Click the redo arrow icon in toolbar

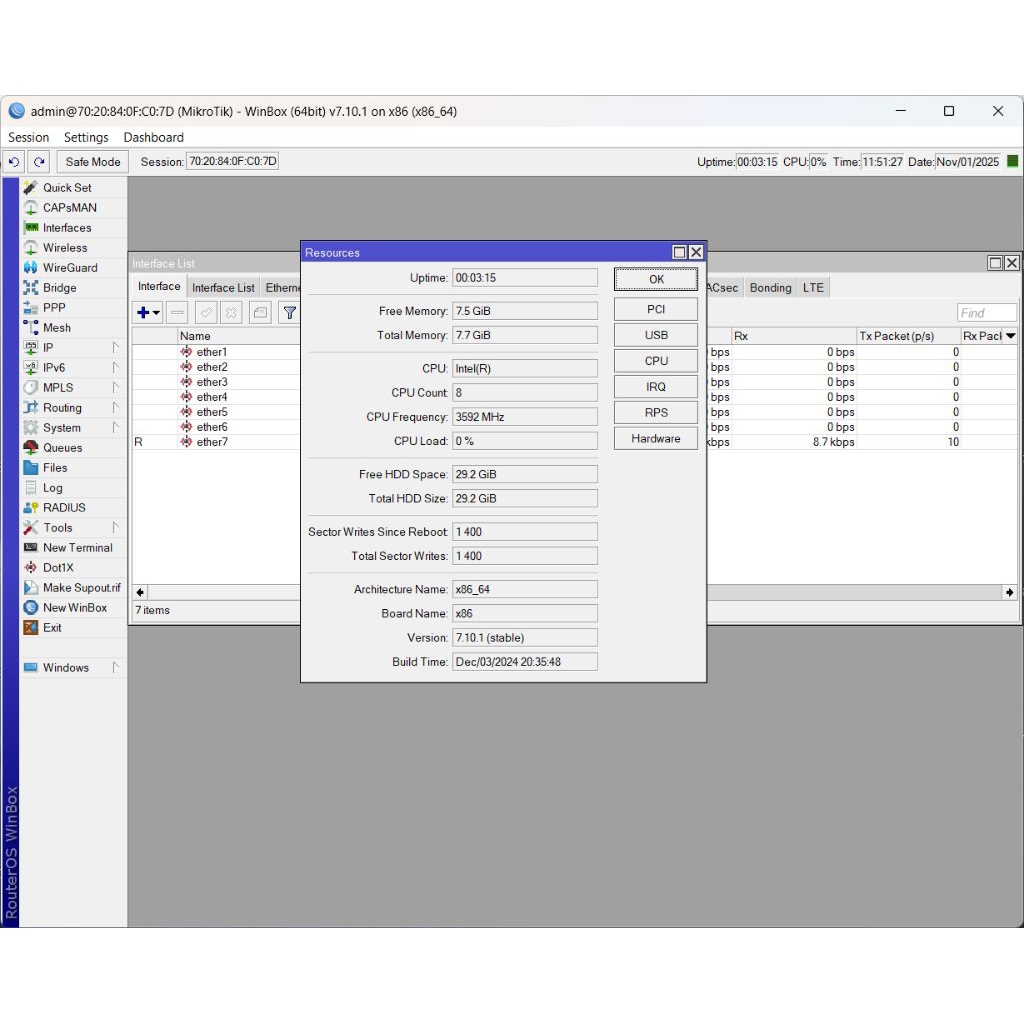point(38,161)
